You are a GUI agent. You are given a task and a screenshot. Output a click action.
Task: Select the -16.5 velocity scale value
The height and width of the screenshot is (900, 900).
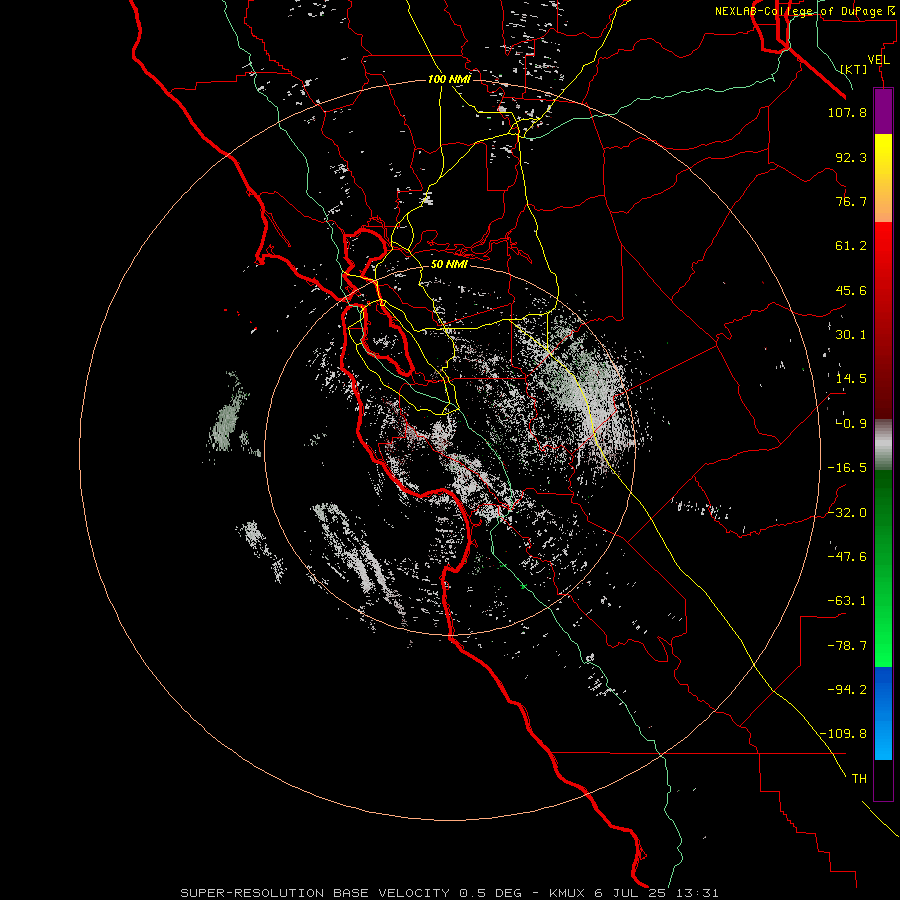pyautogui.click(x=847, y=468)
